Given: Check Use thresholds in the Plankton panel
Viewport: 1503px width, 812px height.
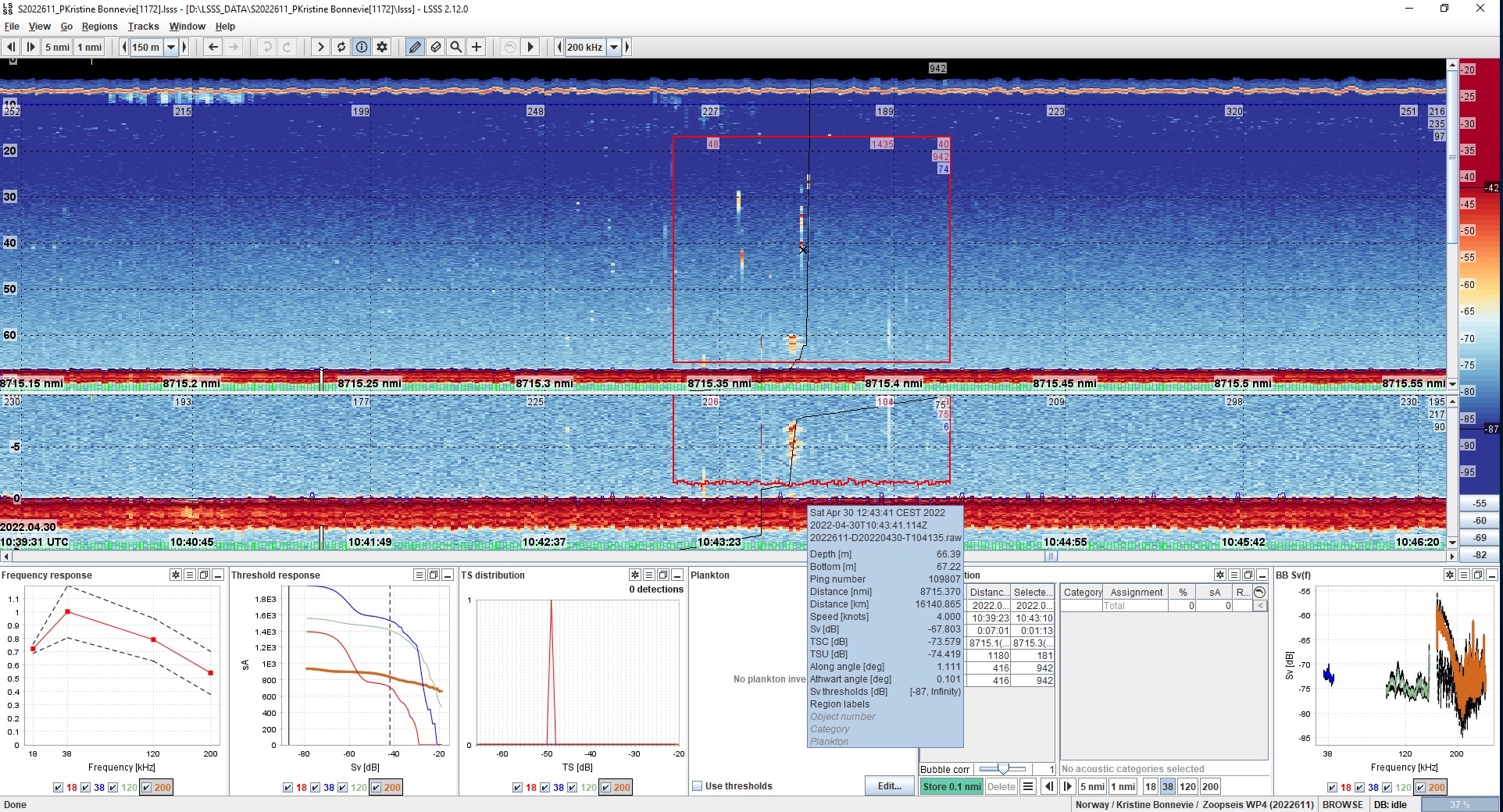Looking at the screenshot, I should (x=697, y=786).
